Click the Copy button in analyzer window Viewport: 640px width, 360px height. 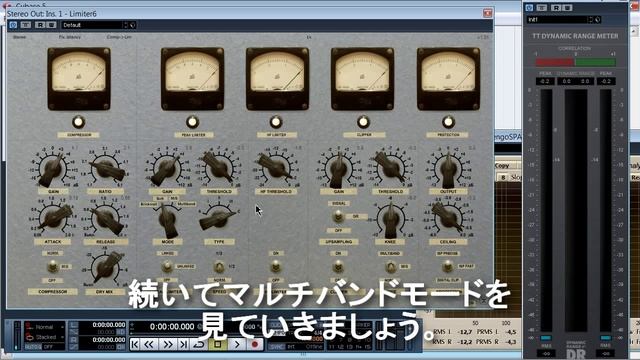(x=502, y=165)
